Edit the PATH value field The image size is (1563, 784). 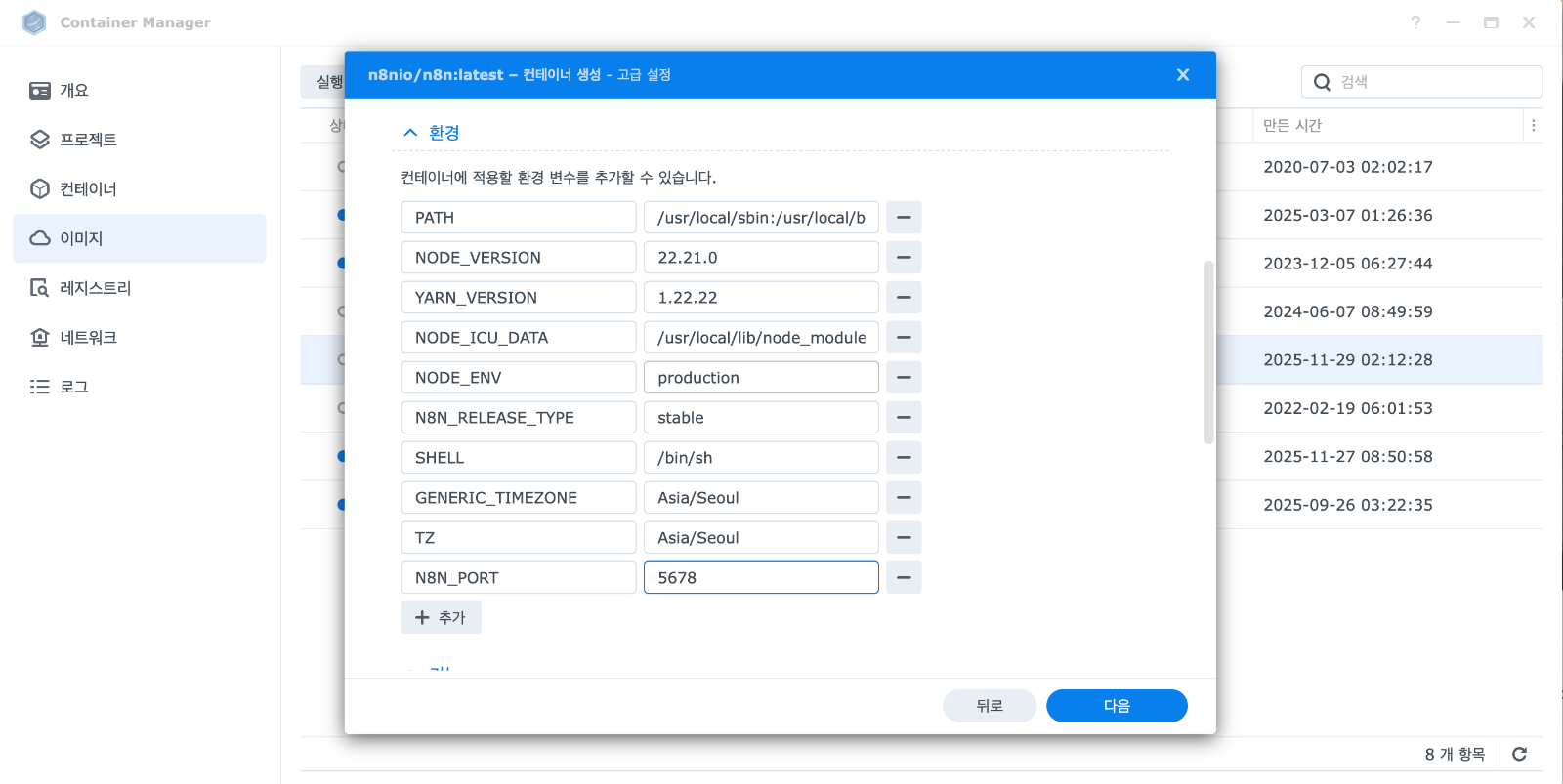click(x=761, y=218)
